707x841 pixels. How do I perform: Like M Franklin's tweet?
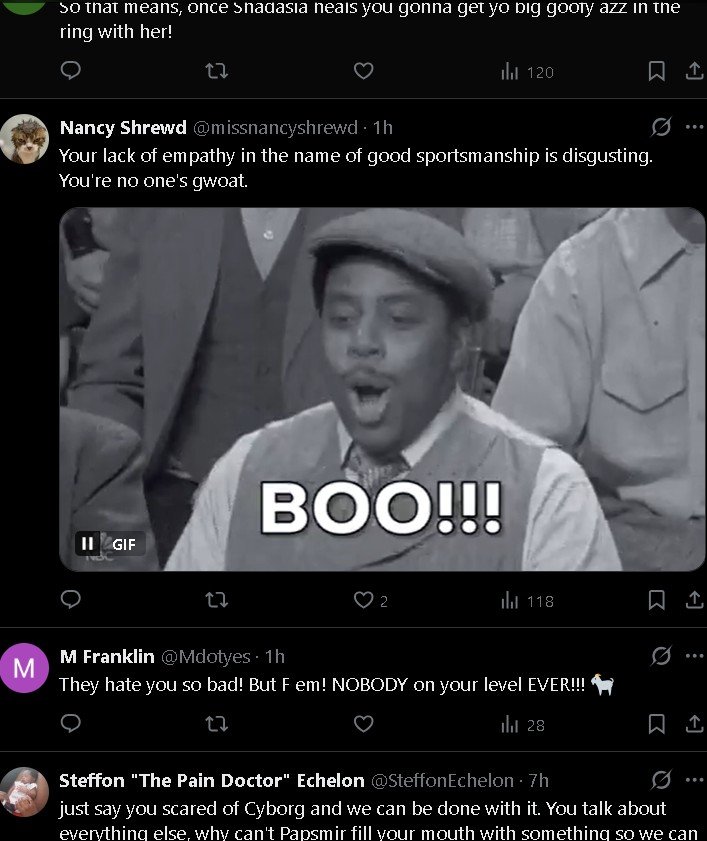[364, 723]
